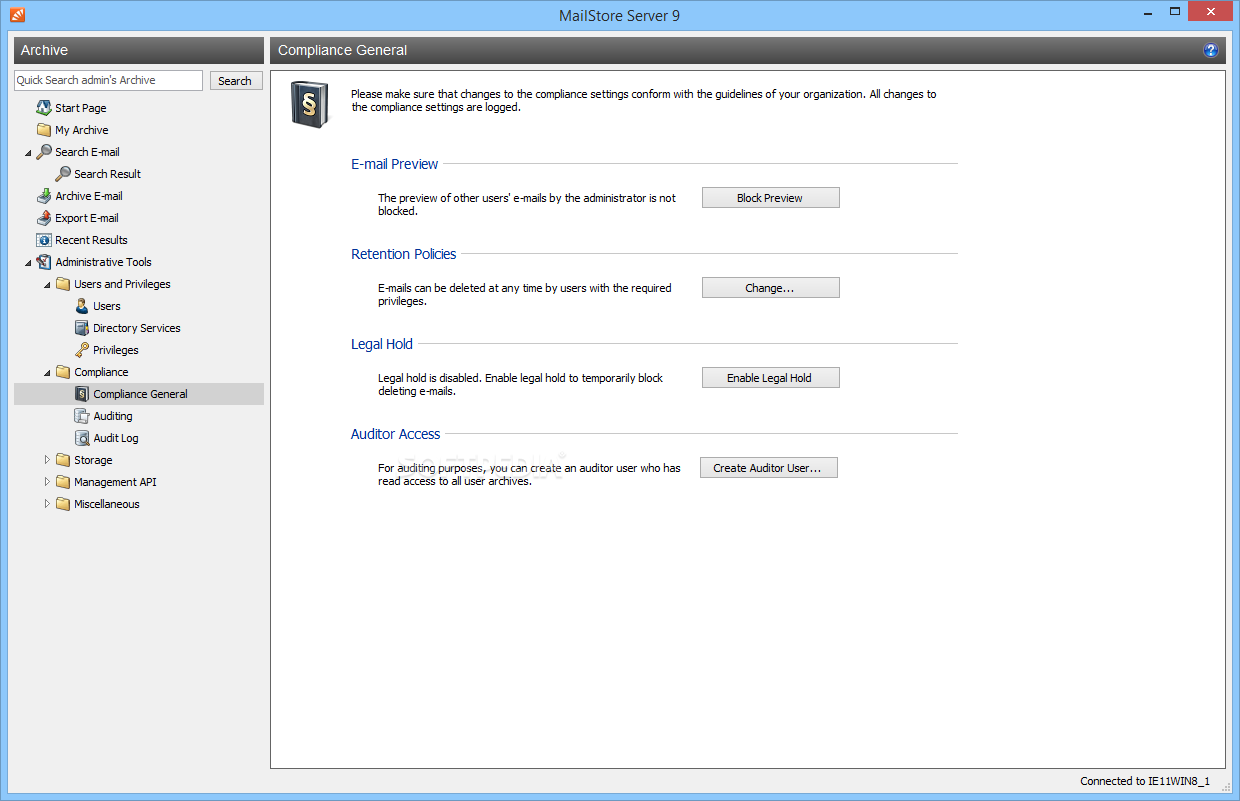Click the Search button

click(235, 81)
